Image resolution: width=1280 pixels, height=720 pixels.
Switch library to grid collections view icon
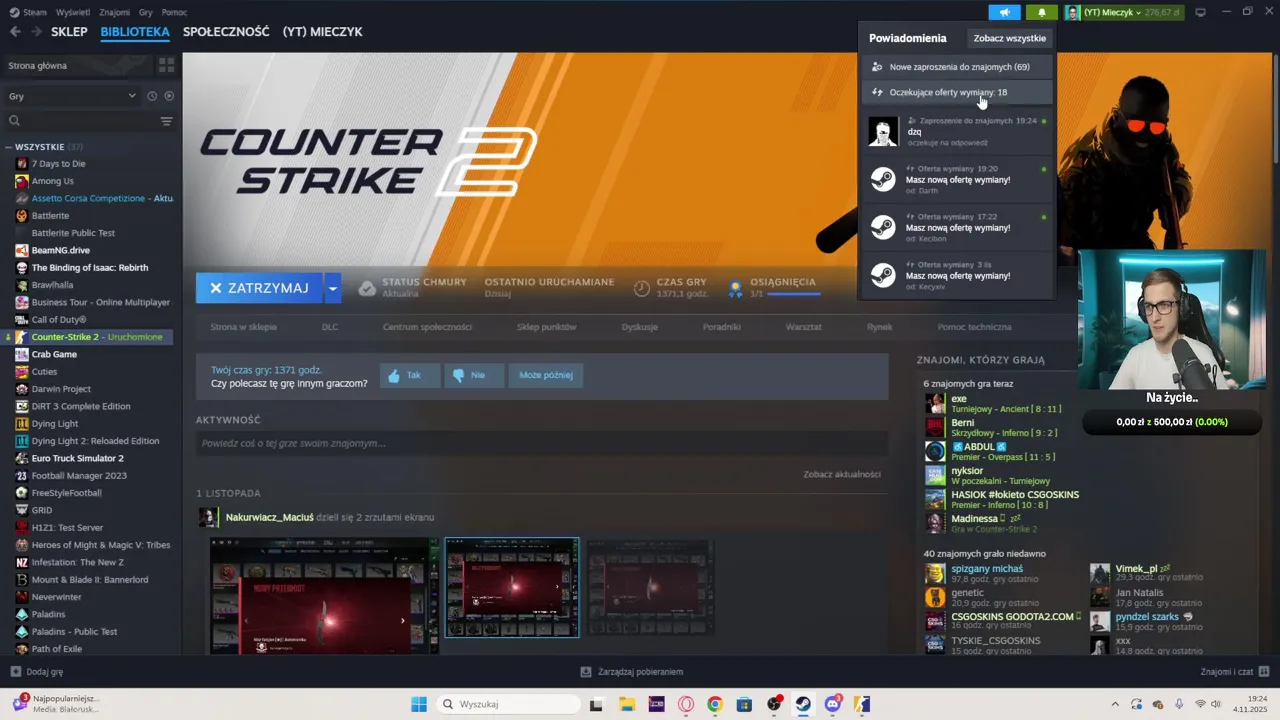166,65
